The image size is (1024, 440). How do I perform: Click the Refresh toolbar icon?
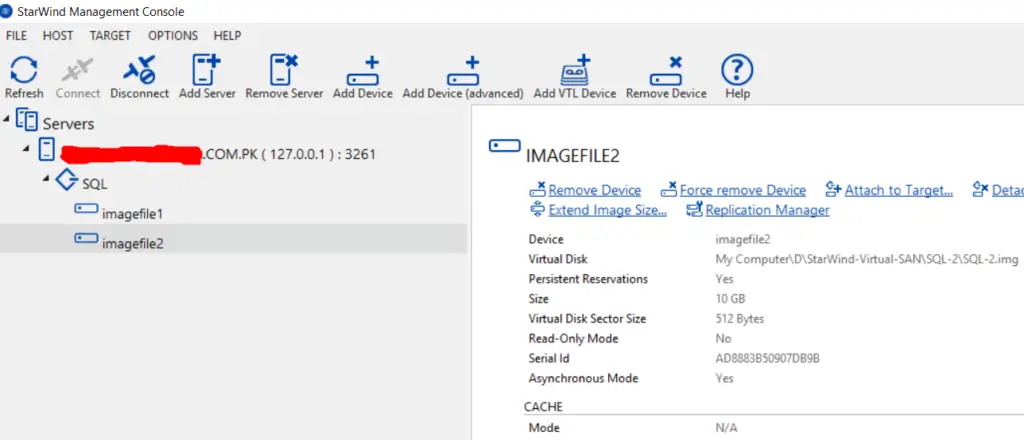(23, 70)
